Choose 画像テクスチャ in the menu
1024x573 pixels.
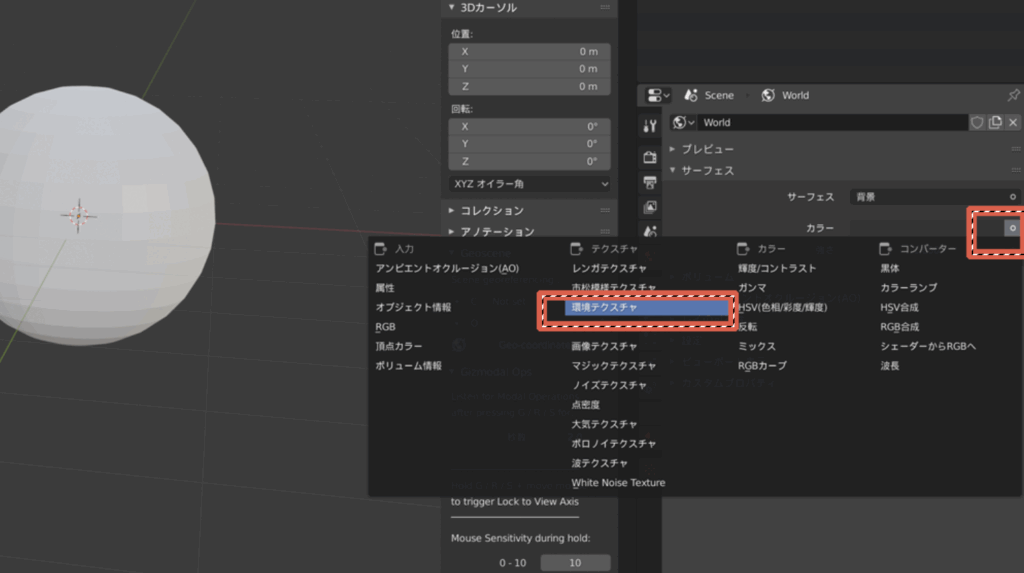coord(604,346)
